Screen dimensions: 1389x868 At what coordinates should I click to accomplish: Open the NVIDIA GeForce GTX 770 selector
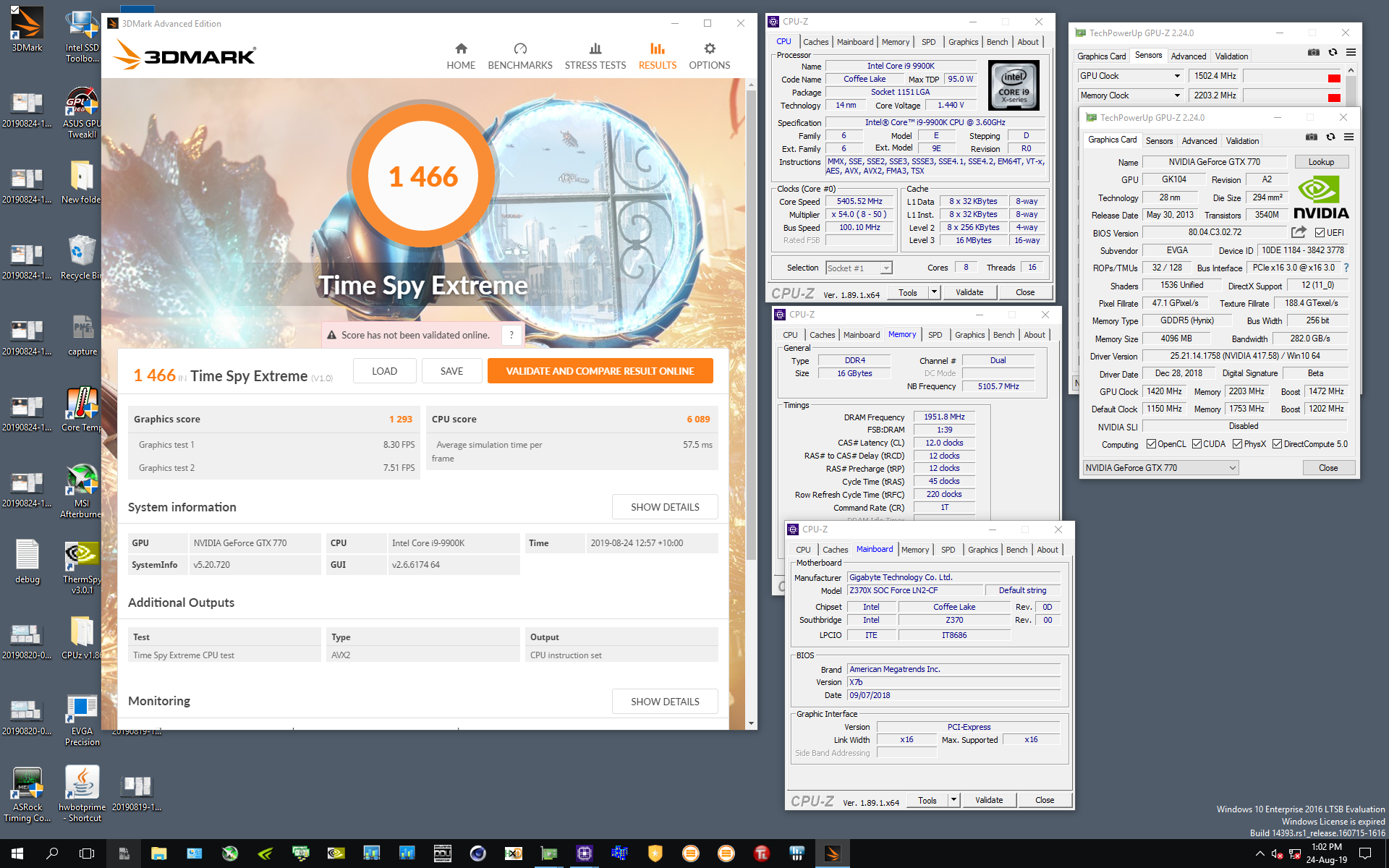tap(1160, 468)
